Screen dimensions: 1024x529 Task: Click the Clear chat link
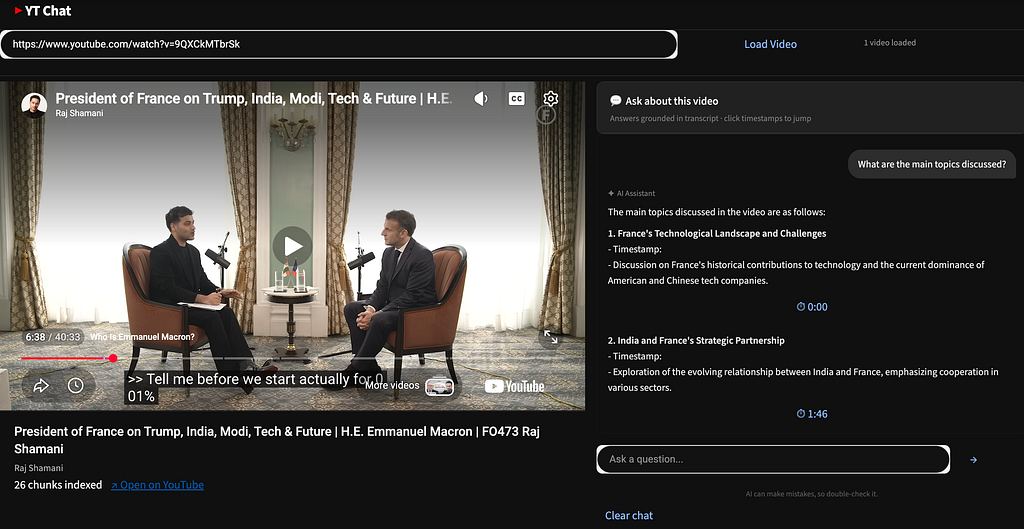[x=629, y=515]
